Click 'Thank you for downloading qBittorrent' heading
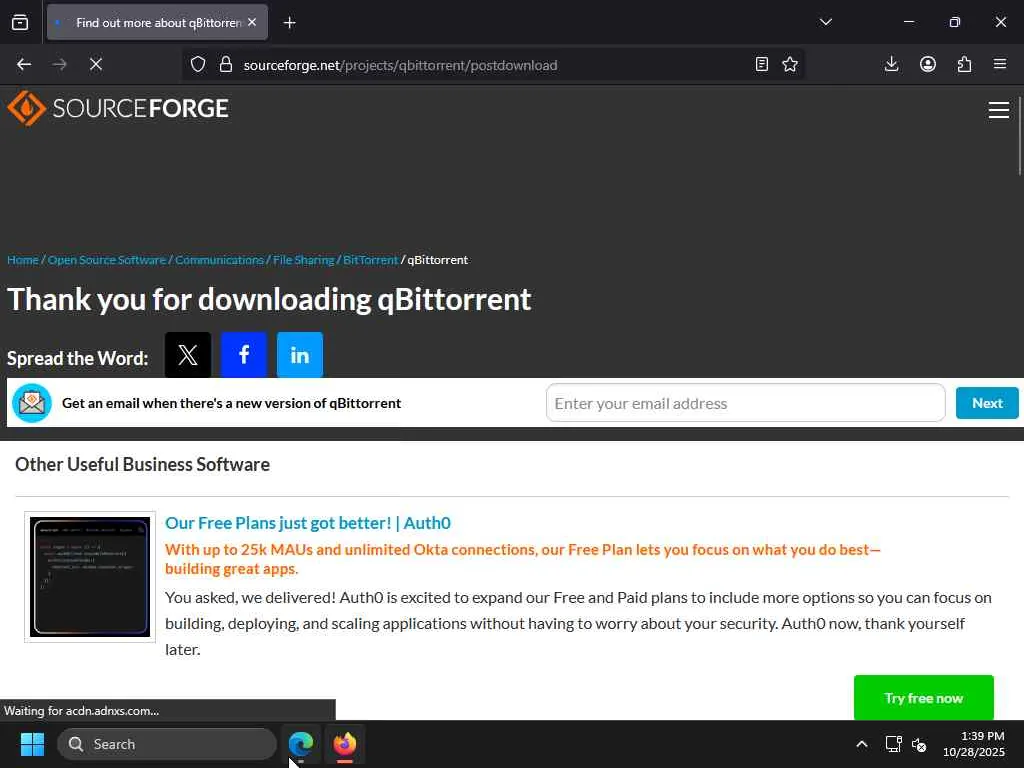Screen dimensions: 1024x768 tap(269, 300)
